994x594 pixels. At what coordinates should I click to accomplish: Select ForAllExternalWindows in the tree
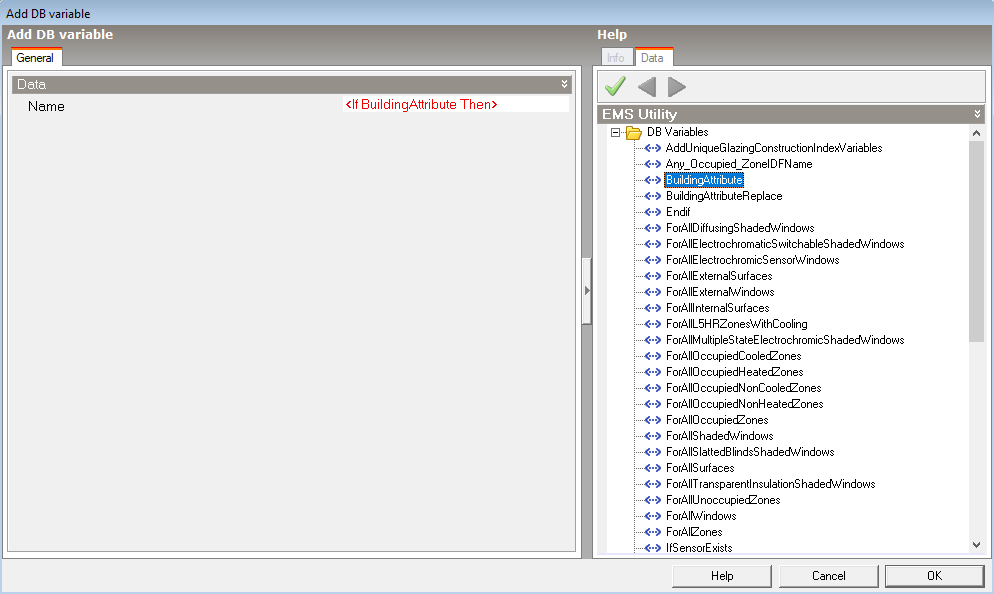(719, 292)
